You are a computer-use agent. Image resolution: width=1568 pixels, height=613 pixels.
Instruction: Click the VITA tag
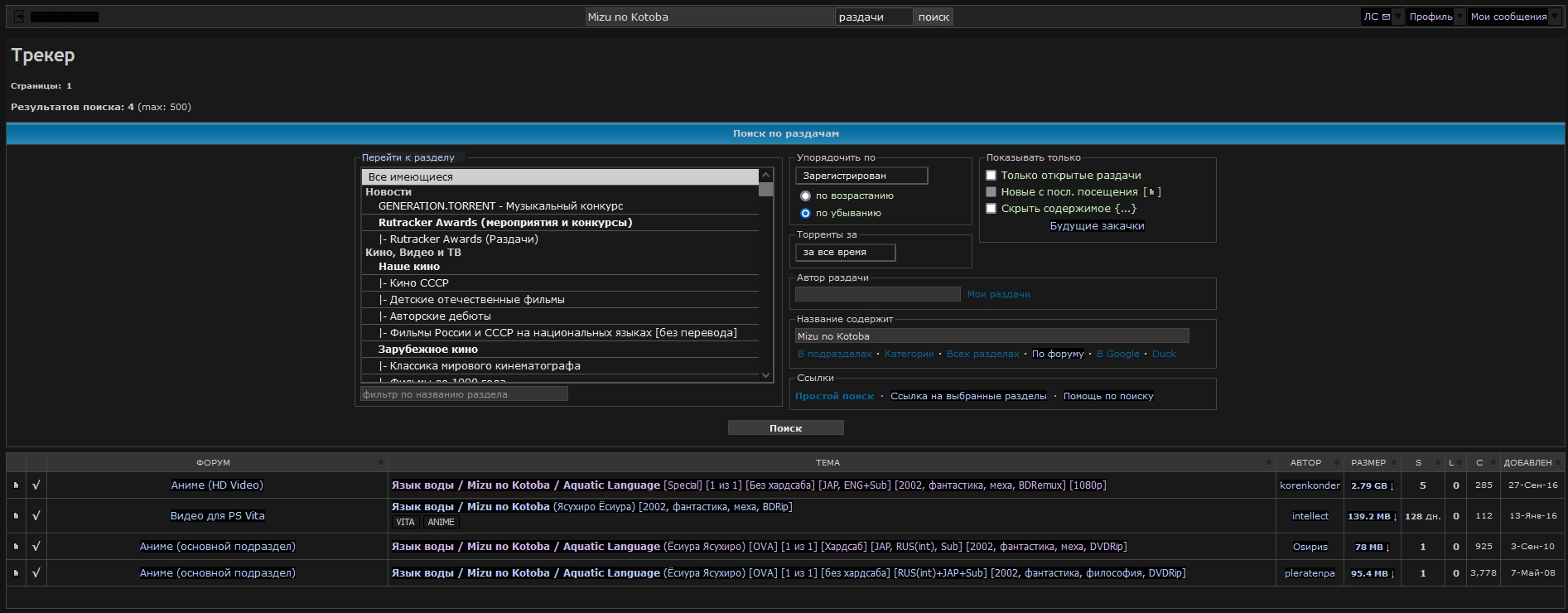405,522
